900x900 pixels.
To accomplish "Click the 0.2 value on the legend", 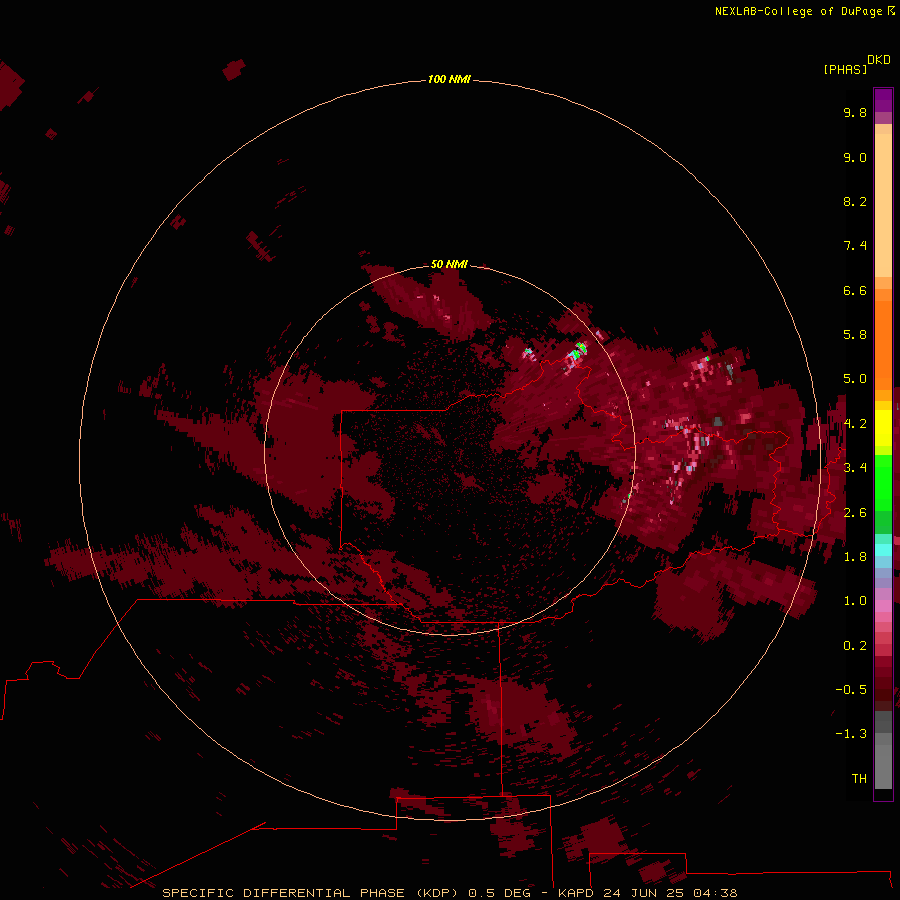I will [855, 646].
